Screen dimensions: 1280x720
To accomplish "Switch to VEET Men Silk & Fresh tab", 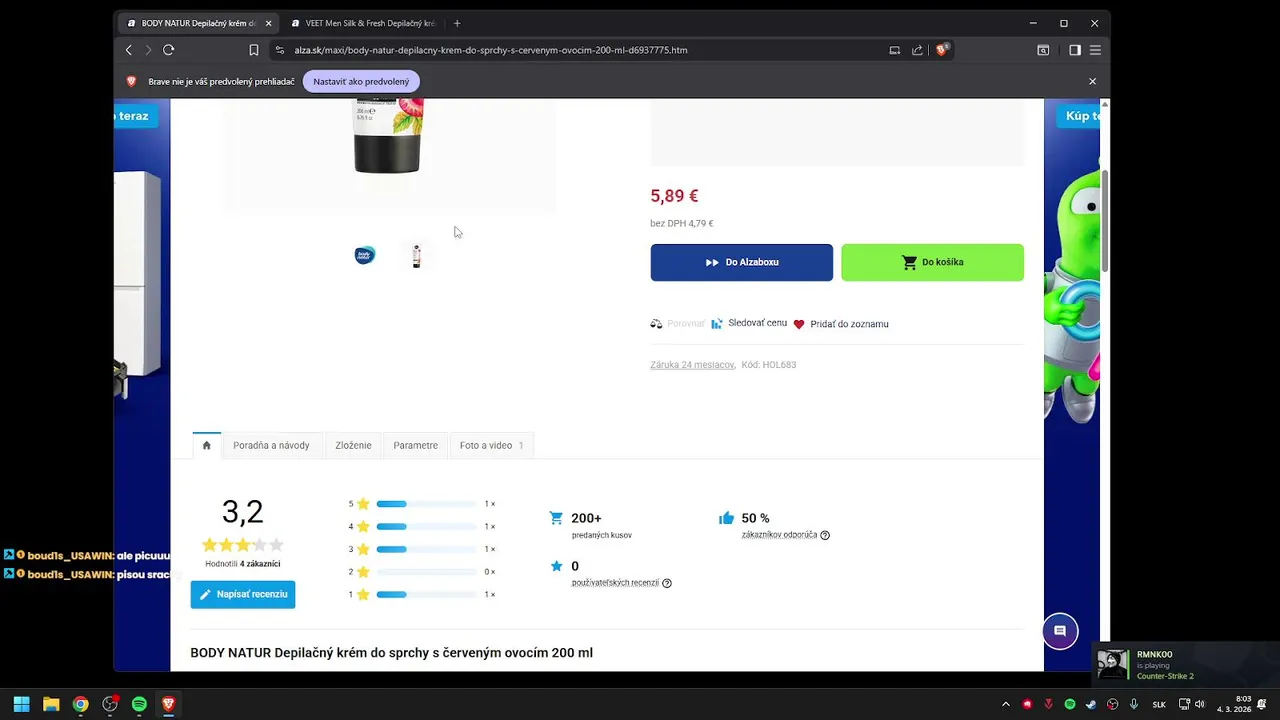I will click(363, 23).
